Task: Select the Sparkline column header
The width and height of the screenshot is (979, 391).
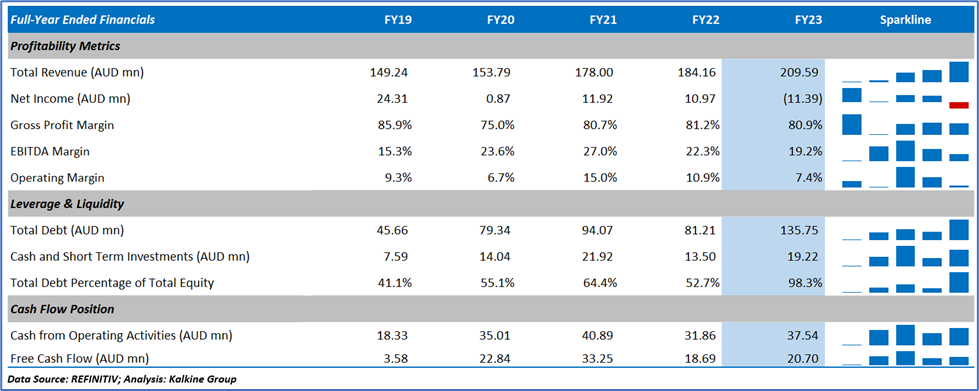Action: [905, 20]
